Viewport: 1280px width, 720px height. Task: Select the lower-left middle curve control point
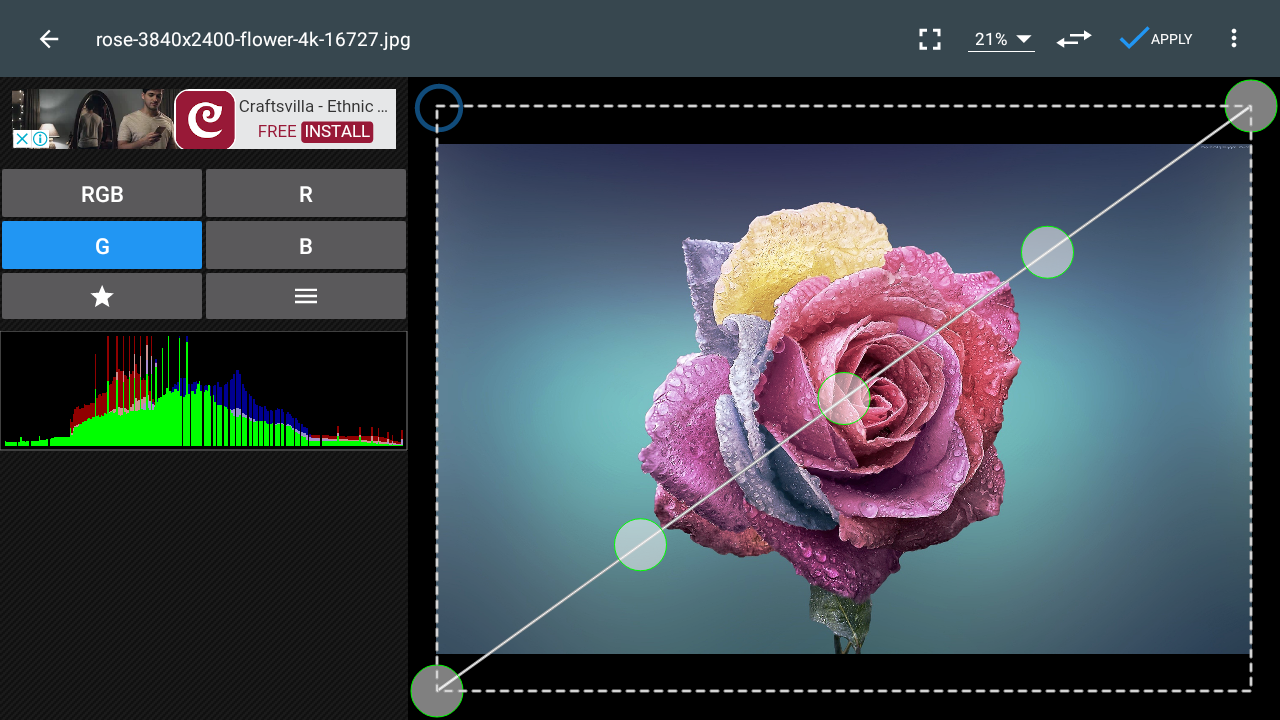tap(640, 545)
